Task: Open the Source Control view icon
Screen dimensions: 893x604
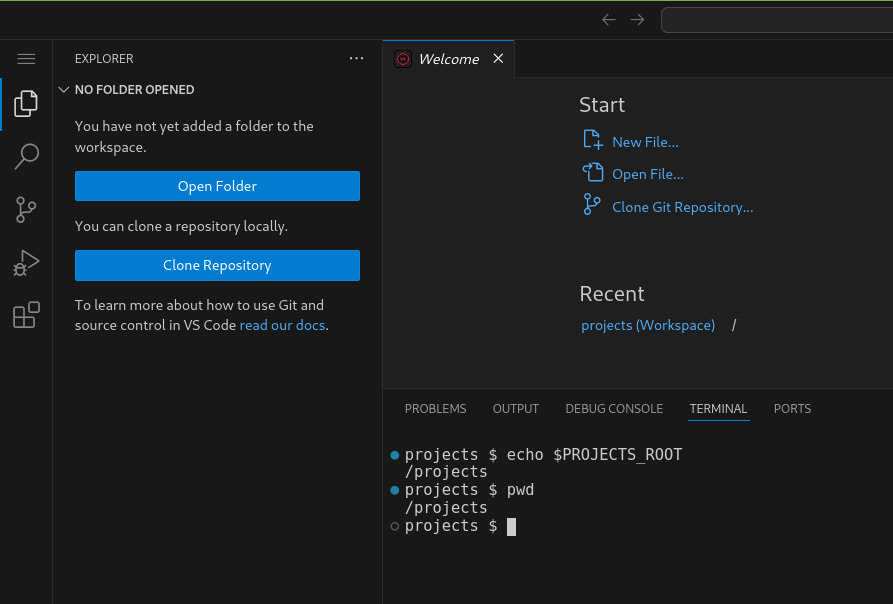Action: pyautogui.click(x=26, y=209)
